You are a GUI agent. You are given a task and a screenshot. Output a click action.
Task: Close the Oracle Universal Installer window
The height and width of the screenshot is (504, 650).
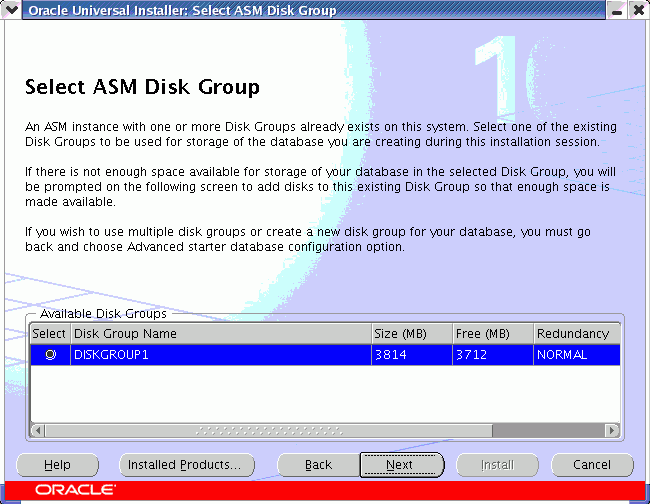637,10
